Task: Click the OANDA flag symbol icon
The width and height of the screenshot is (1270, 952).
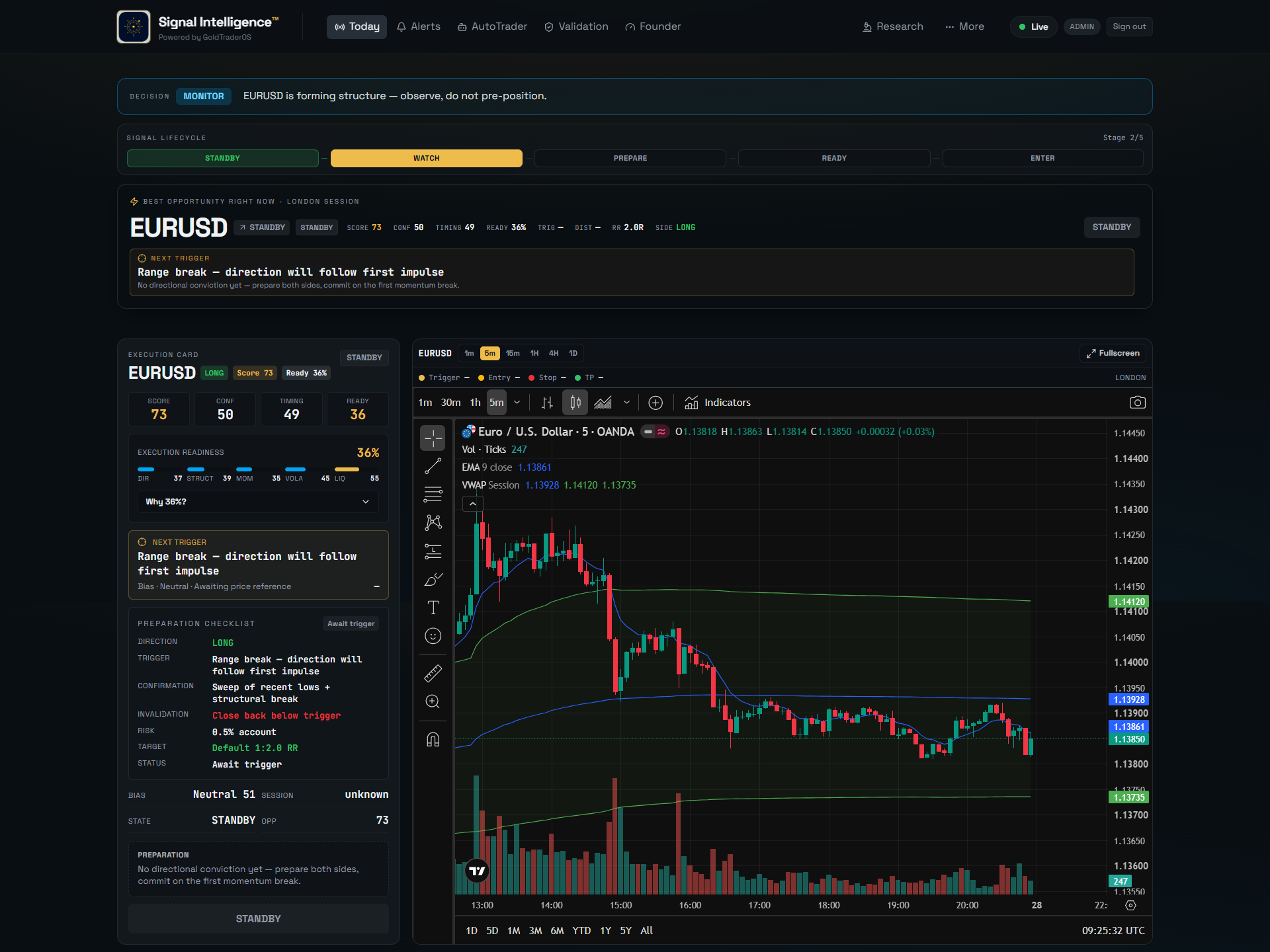Action: point(469,432)
